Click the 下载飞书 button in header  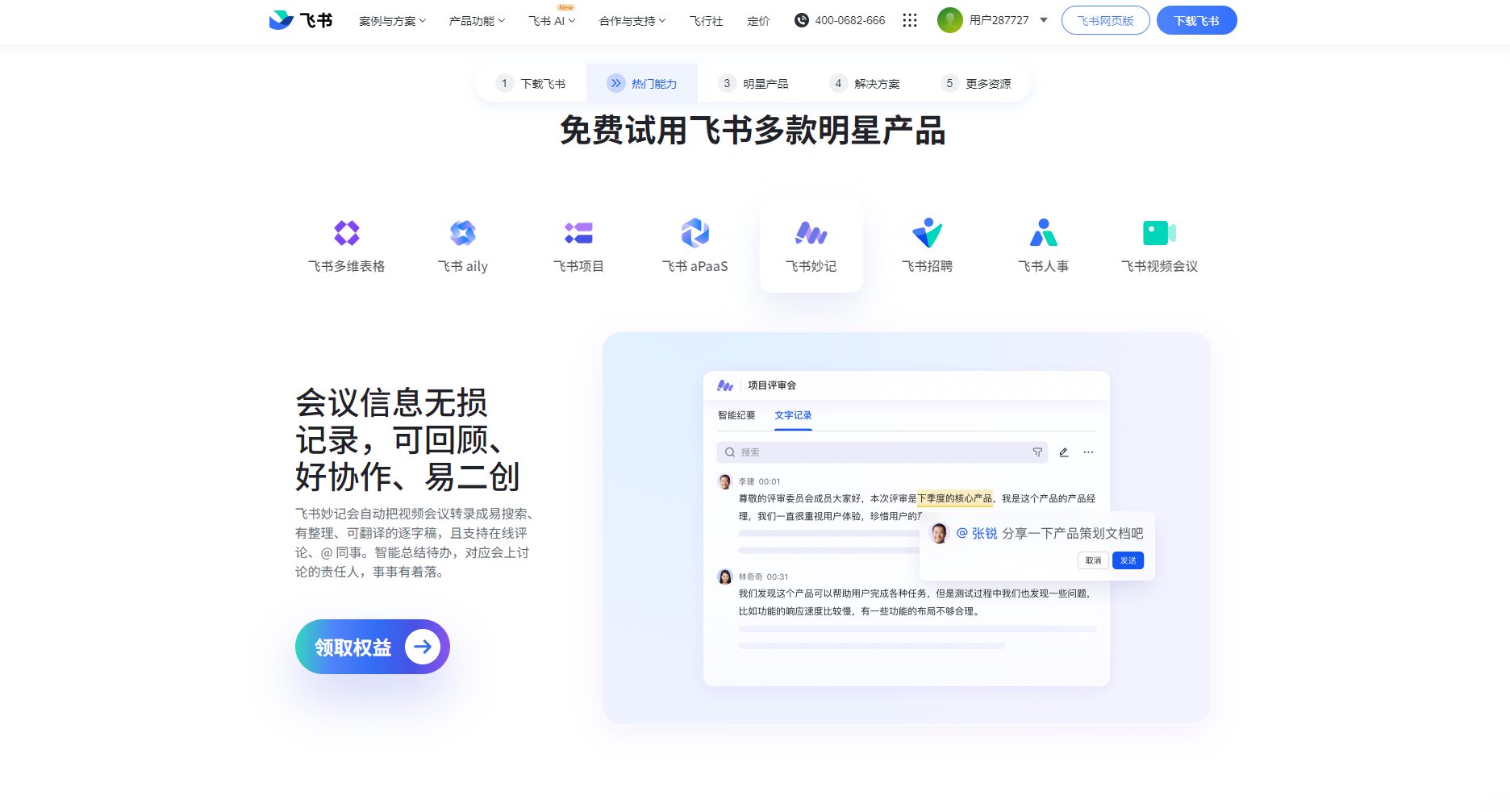click(x=1196, y=20)
